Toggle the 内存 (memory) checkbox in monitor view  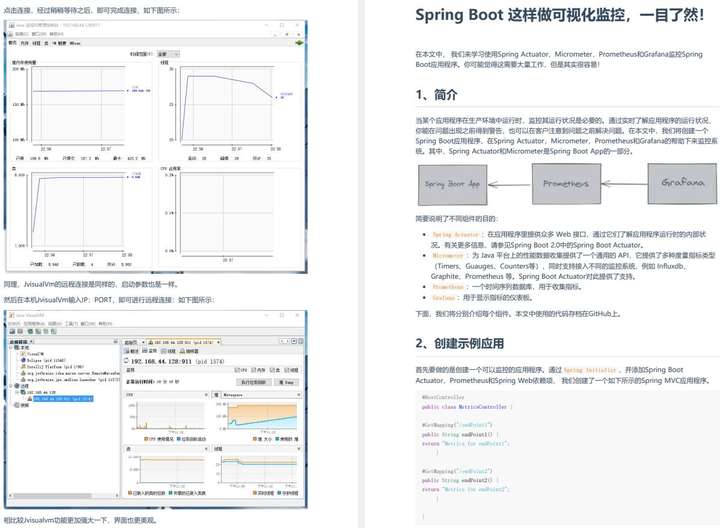coord(254,370)
